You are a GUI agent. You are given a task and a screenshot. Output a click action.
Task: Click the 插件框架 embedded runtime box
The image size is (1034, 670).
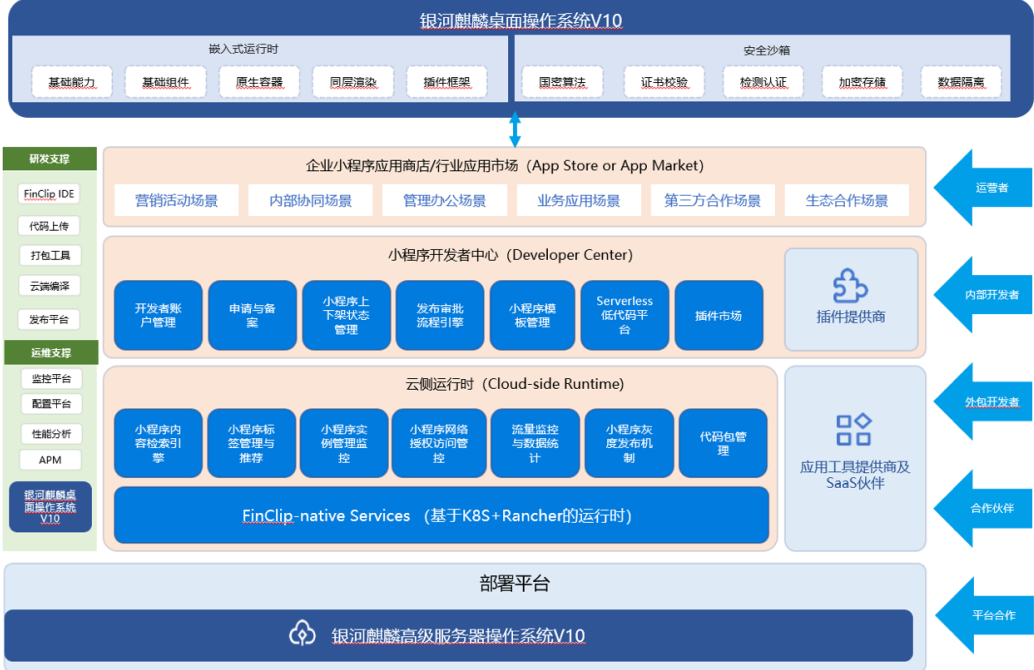click(x=440, y=82)
